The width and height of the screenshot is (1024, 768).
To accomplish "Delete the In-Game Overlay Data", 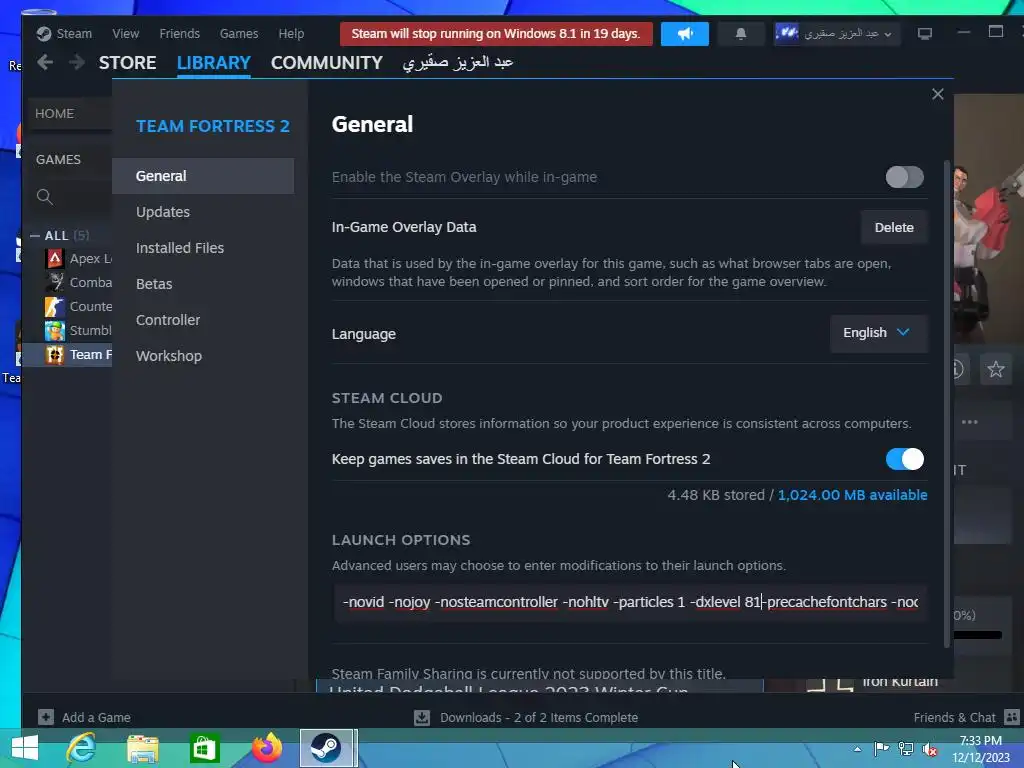I will point(894,227).
